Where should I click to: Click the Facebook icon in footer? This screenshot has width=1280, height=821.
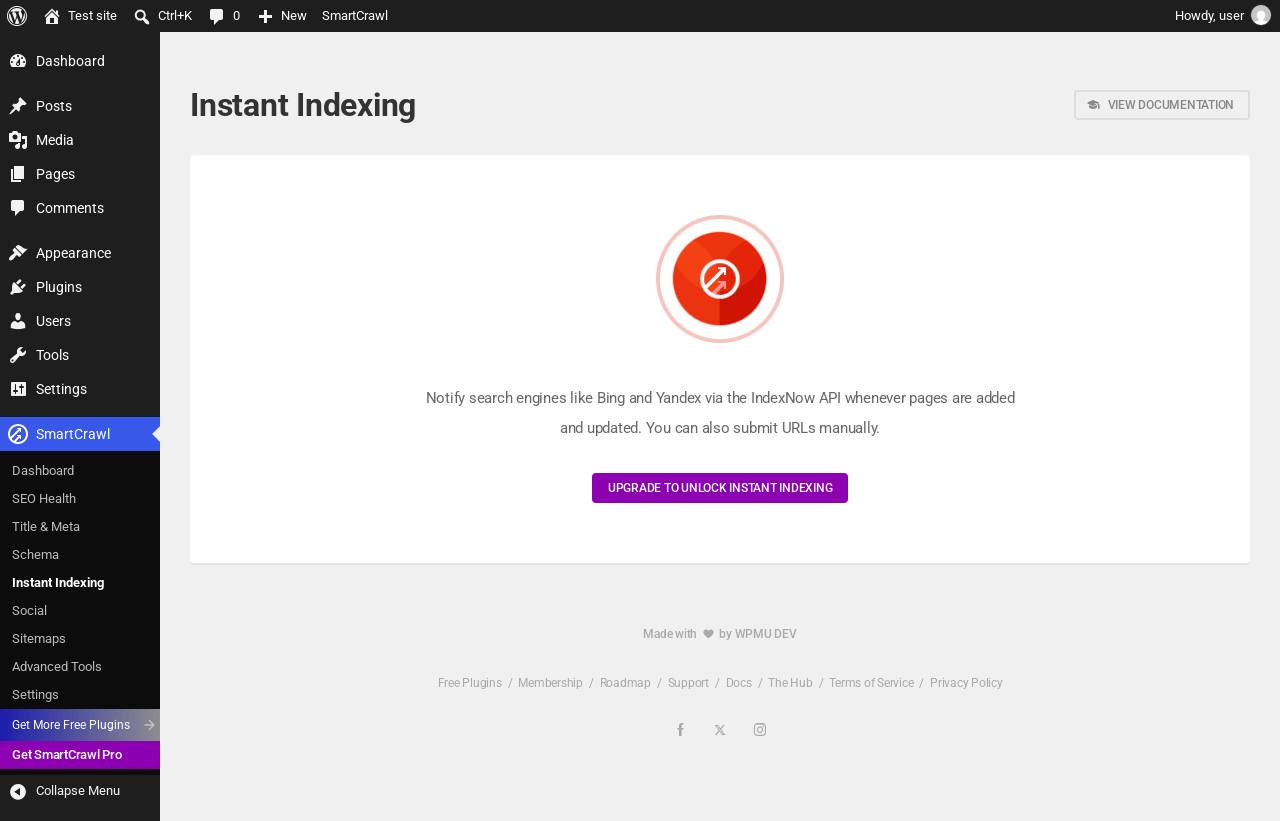[x=680, y=730]
